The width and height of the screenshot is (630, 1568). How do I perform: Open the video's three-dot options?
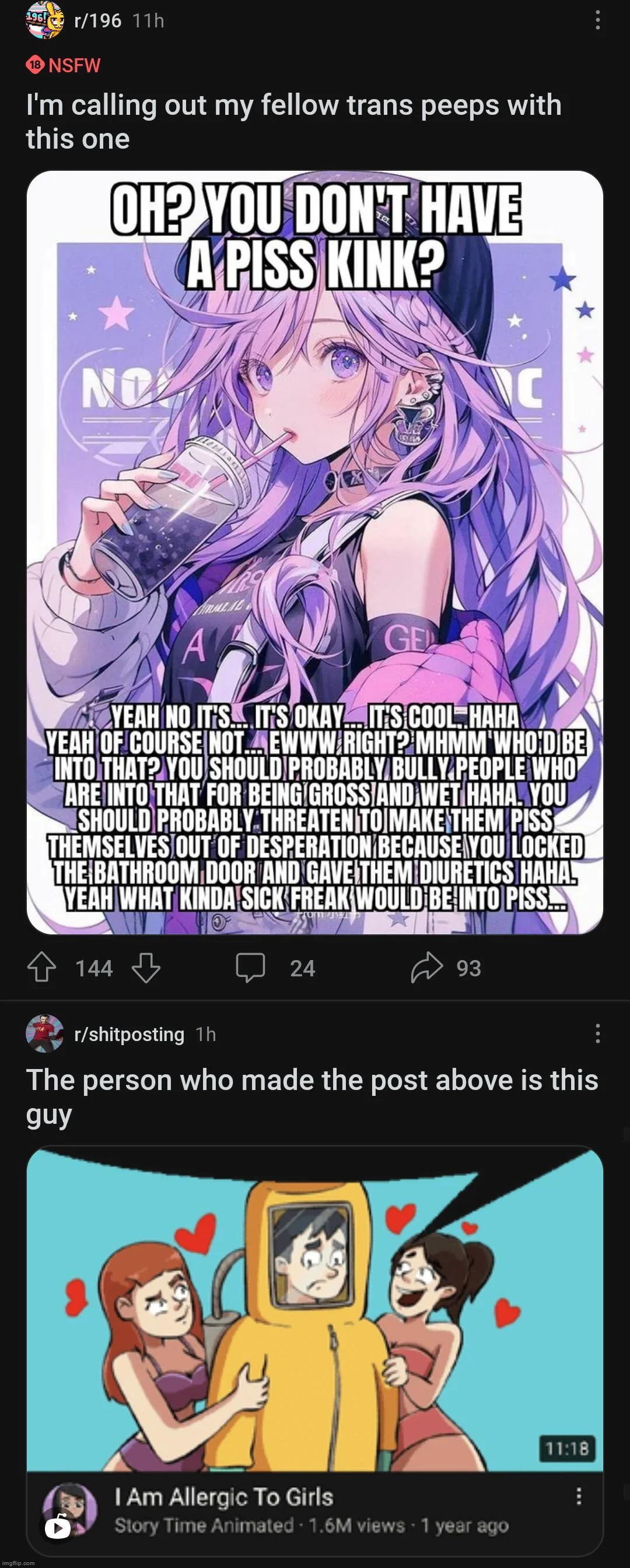tap(579, 1496)
